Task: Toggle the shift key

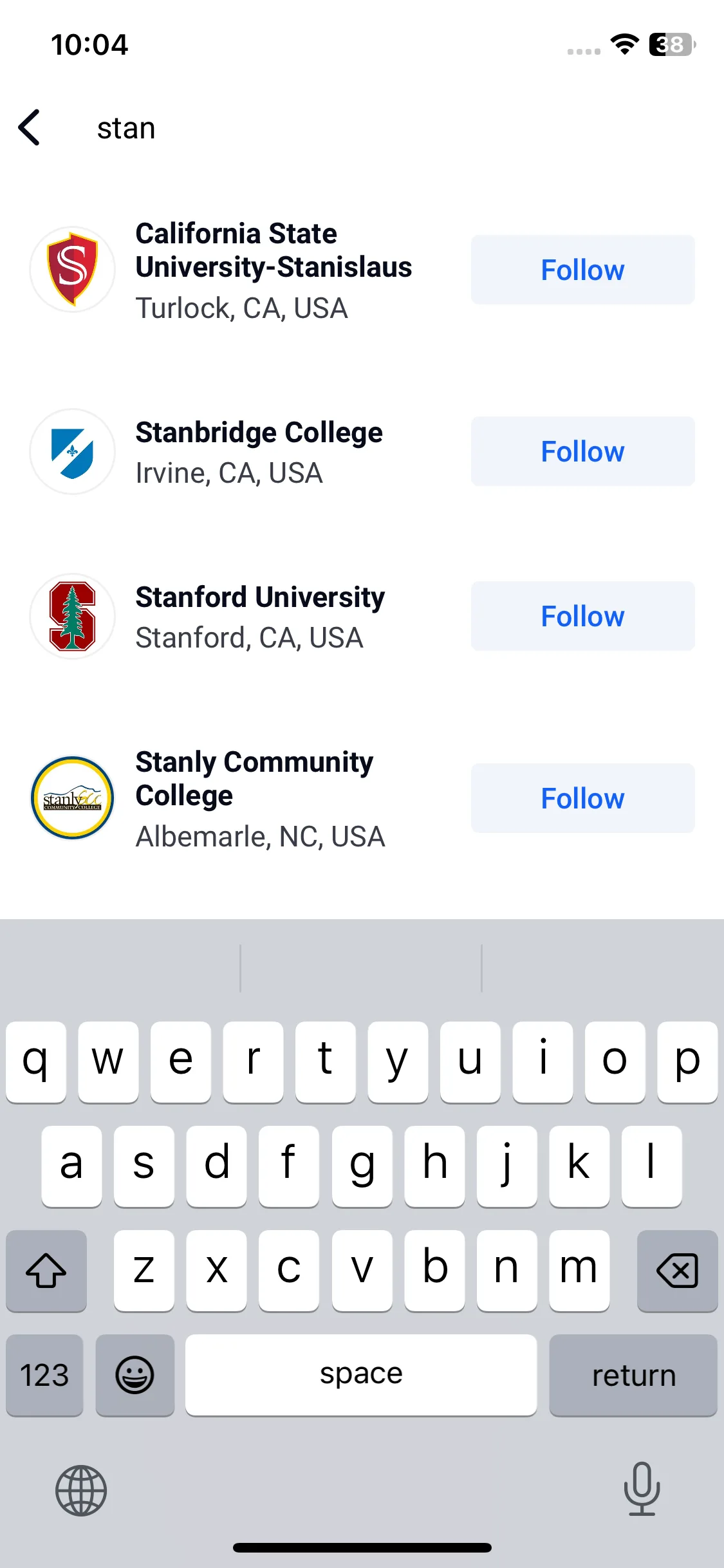Action: (x=46, y=1271)
